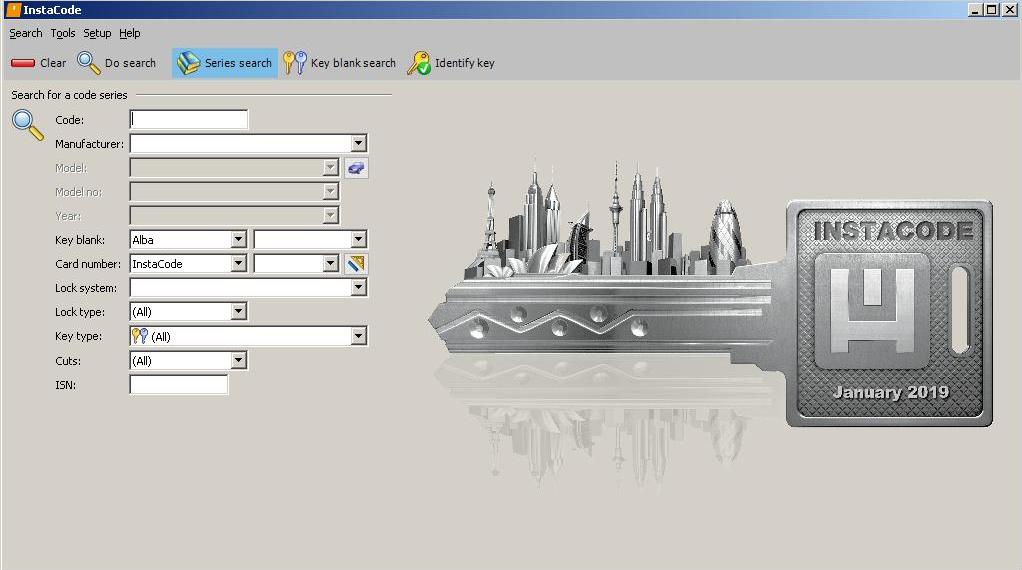Click the Do search magnifier icon
1022x570 pixels.
[x=89, y=63]
